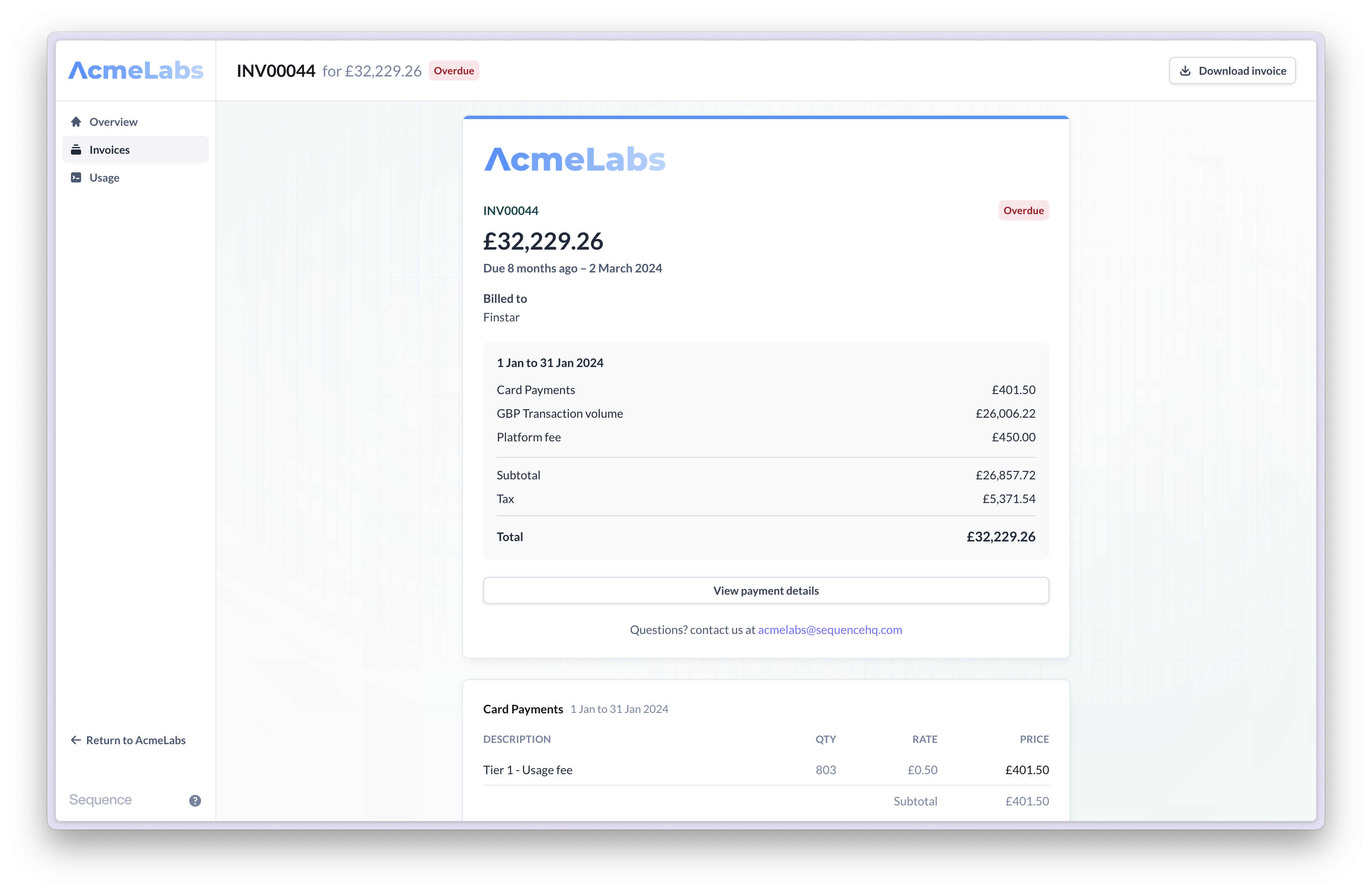Image resolution: width=1372 pixels, height=892 pixels.
Task: Click the £26,006.22 amount
Action: (x=1005, y=414)
